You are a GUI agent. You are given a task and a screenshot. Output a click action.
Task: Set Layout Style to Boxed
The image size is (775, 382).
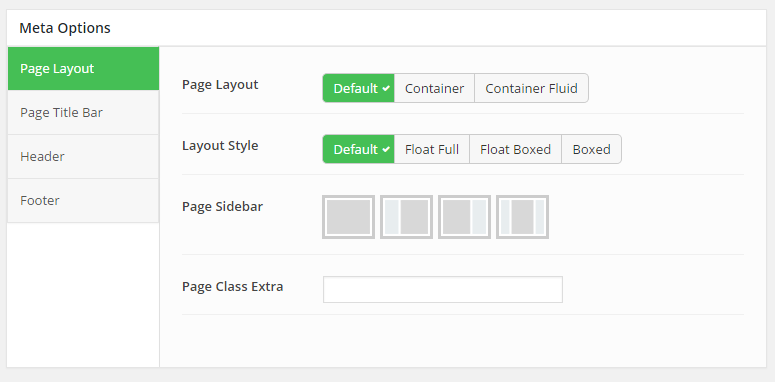point(592,149)
